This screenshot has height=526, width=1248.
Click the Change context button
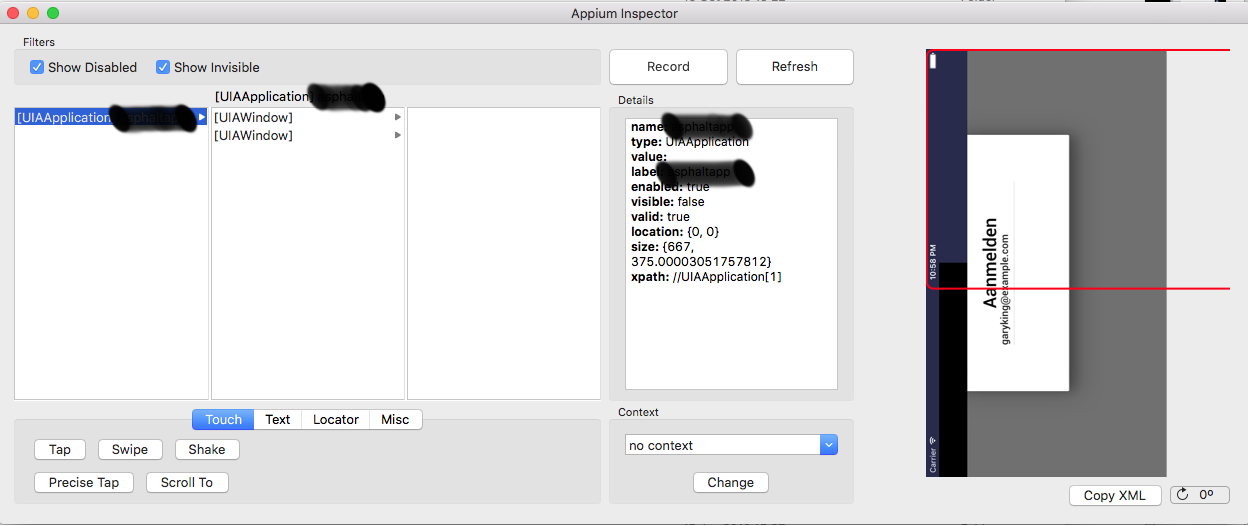tap(730, 482)
